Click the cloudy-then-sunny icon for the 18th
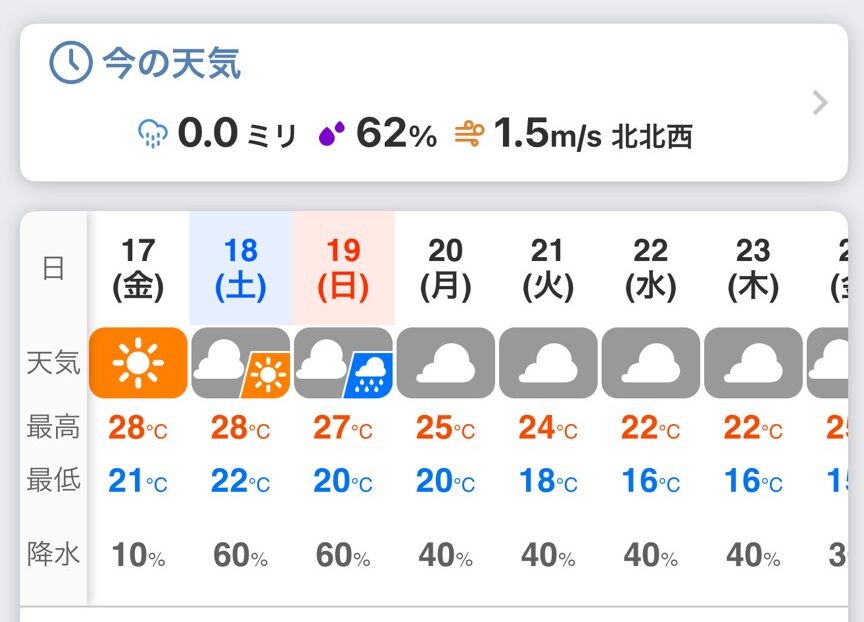The width and height of the screenshot is (864, 622). coord(241,362)
